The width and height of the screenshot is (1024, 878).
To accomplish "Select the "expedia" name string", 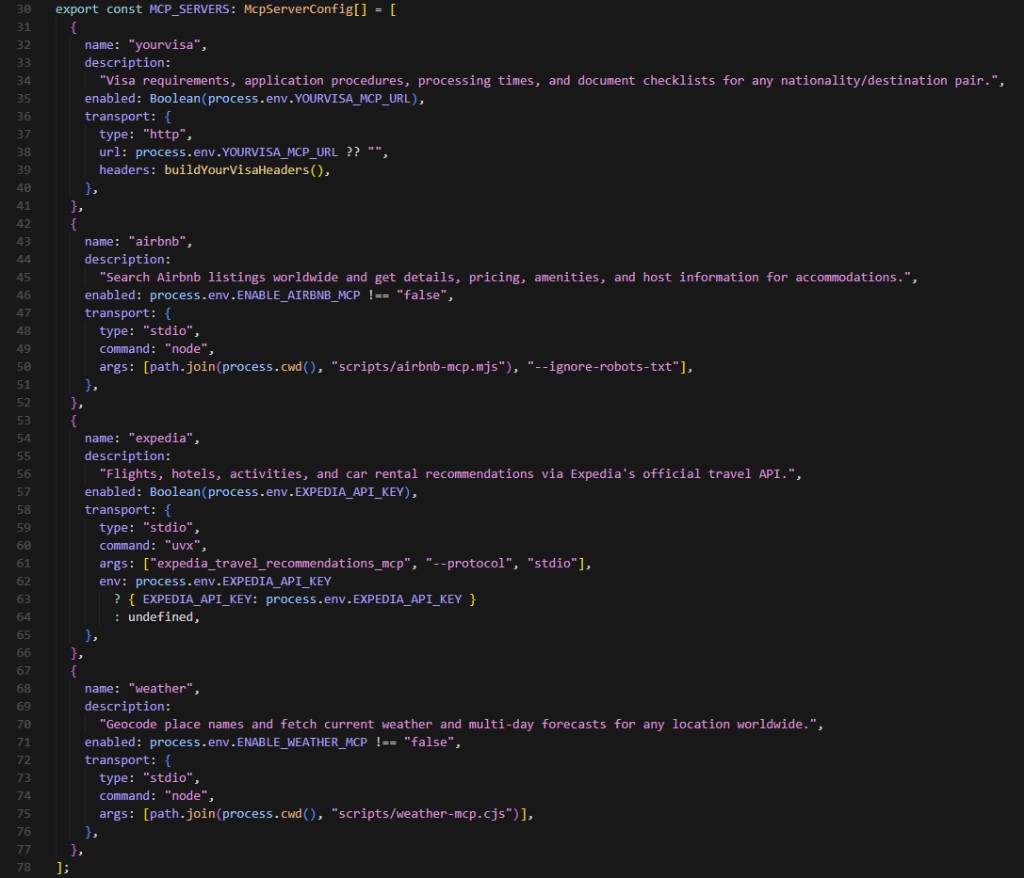I will tap(161, 438).
